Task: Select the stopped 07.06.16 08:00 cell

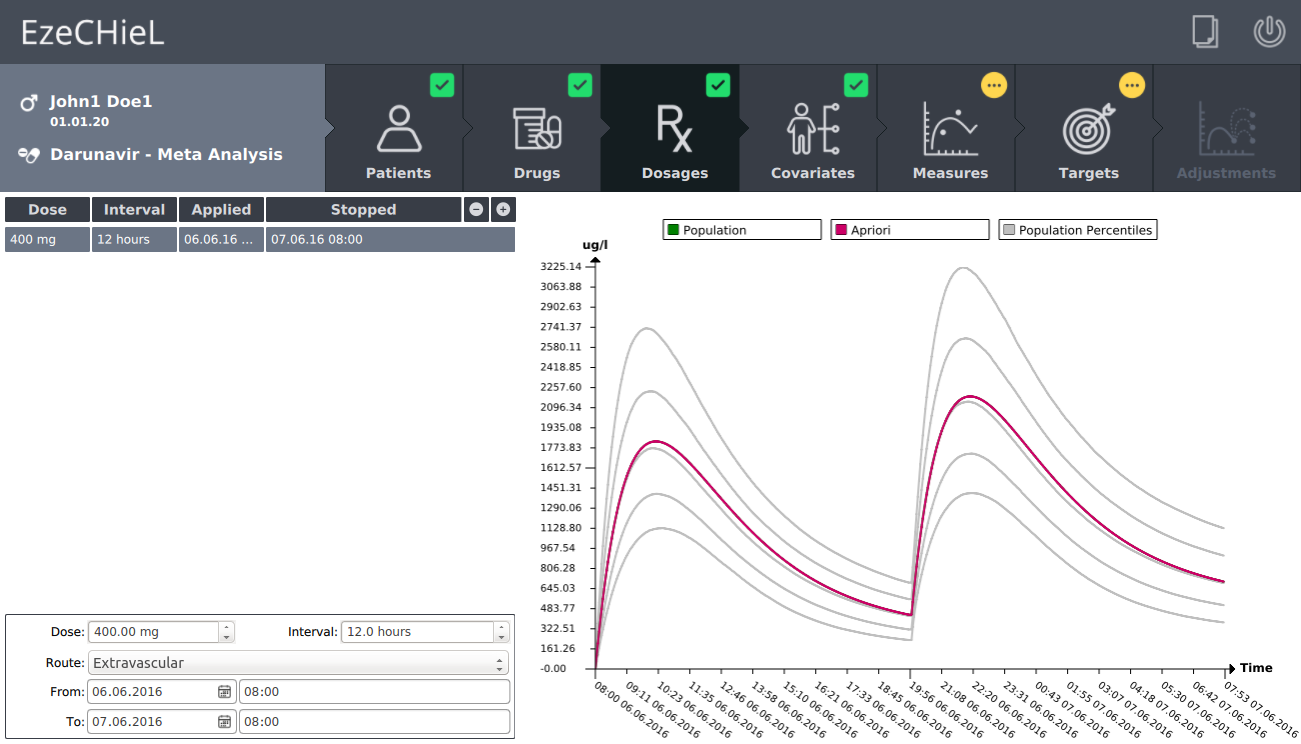Action: point(390,239)
